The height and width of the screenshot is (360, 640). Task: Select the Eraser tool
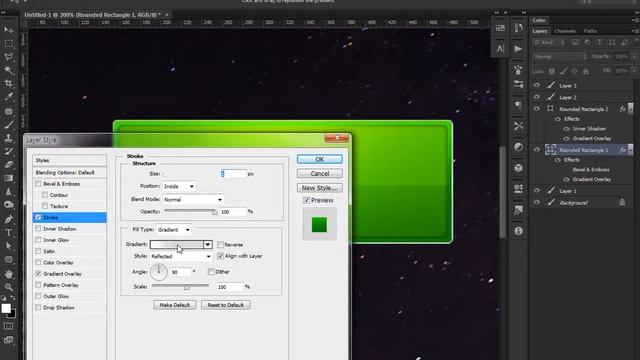(x=9, y=164)
